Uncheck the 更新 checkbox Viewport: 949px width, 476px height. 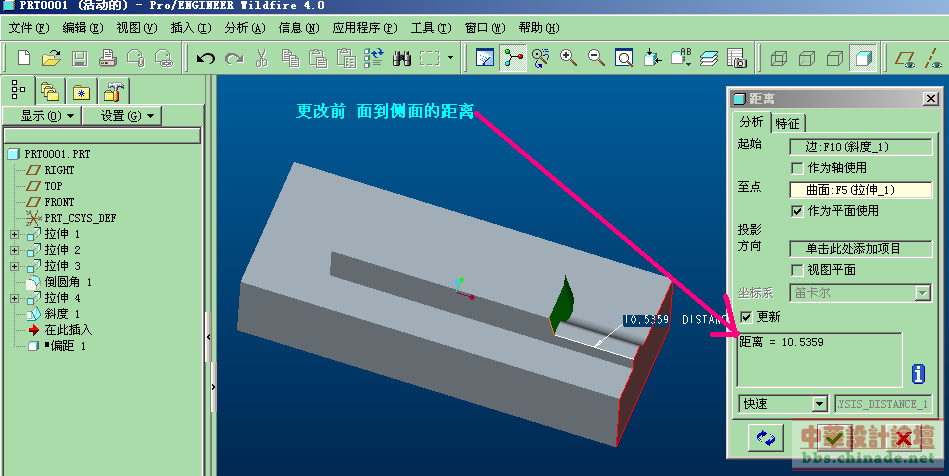click(746, 317)
